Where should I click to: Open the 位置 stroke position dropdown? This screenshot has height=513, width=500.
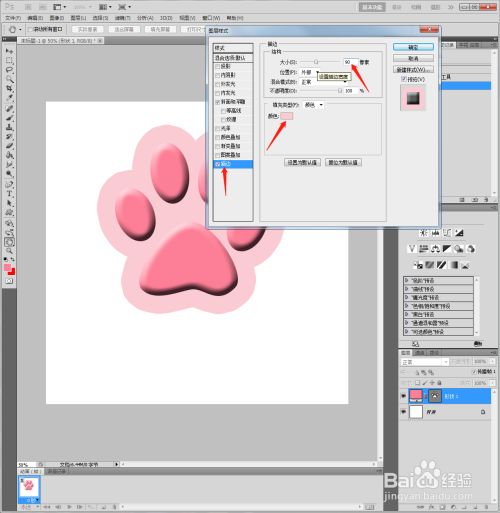point(310,72)
